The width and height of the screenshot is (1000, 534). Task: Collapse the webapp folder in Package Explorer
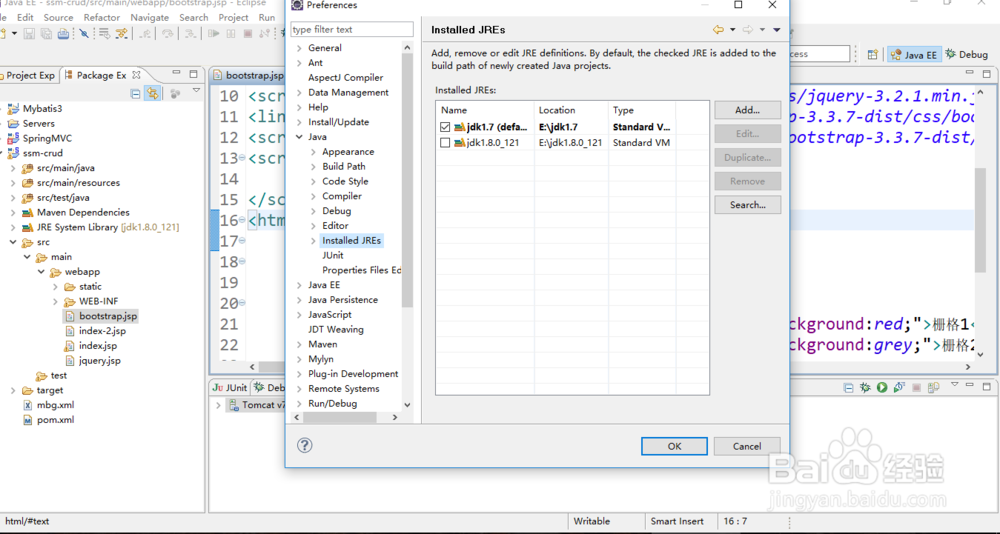click(x=41, y=272)
